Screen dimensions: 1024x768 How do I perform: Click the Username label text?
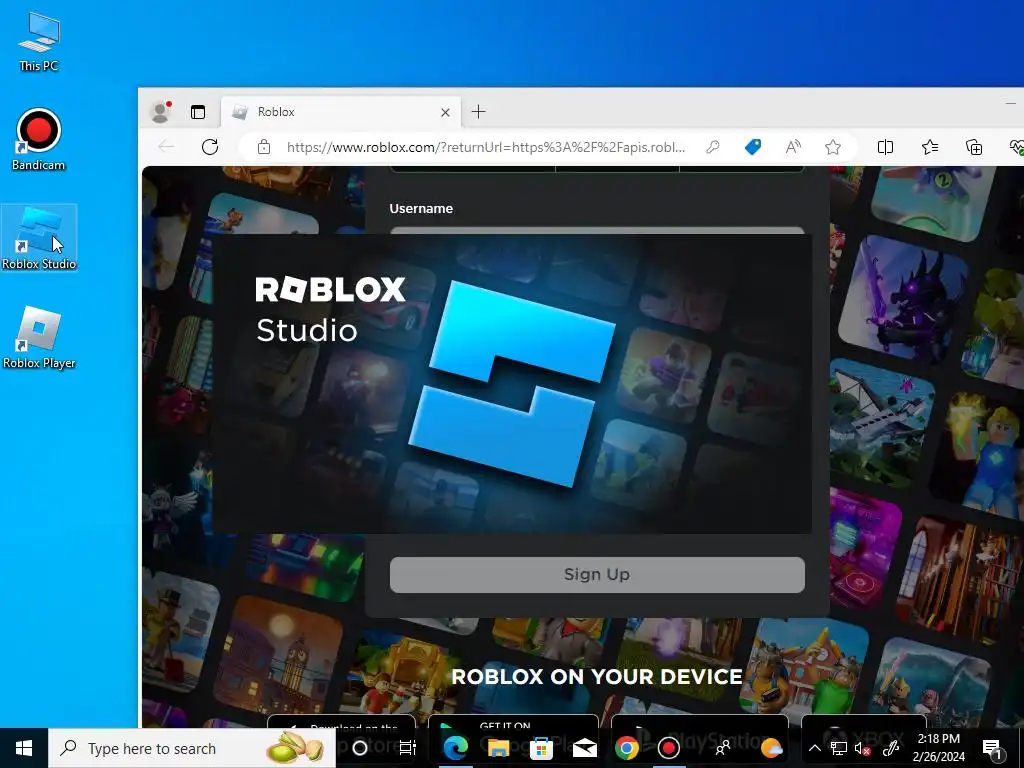[x=421, y=208]
